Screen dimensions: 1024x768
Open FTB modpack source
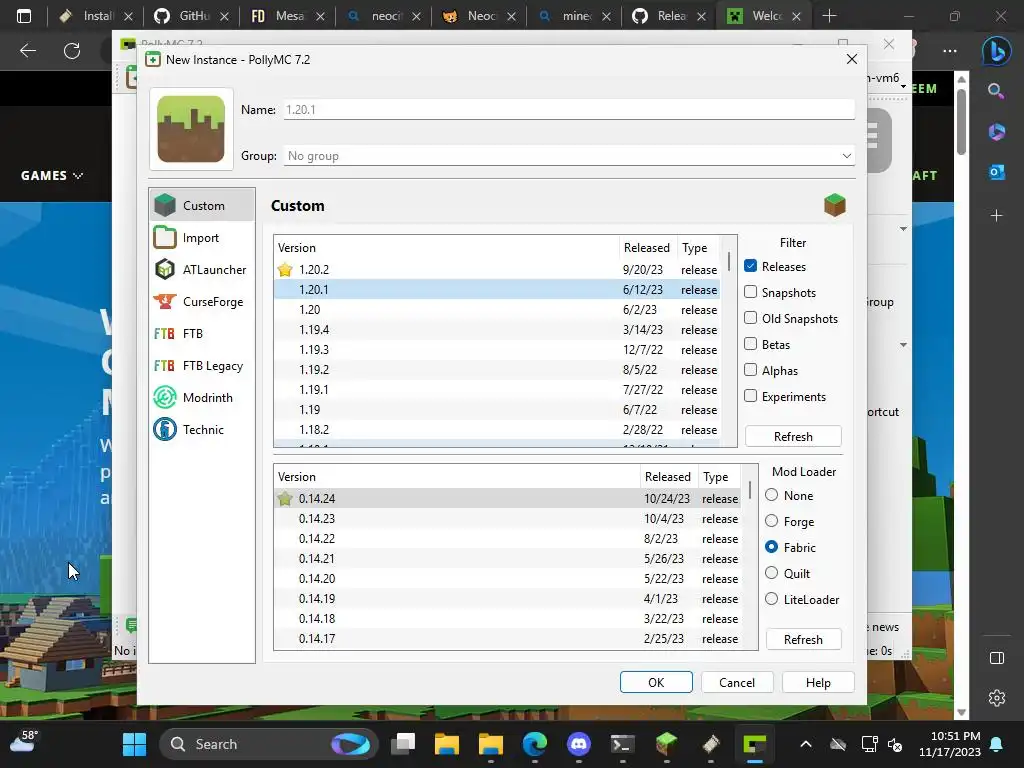201,334
